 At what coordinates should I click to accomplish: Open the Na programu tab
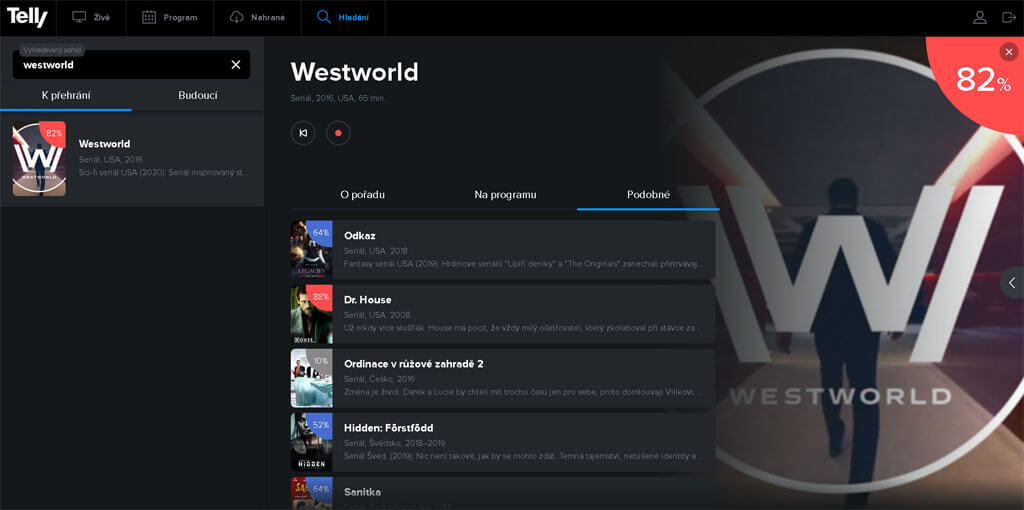505,195
